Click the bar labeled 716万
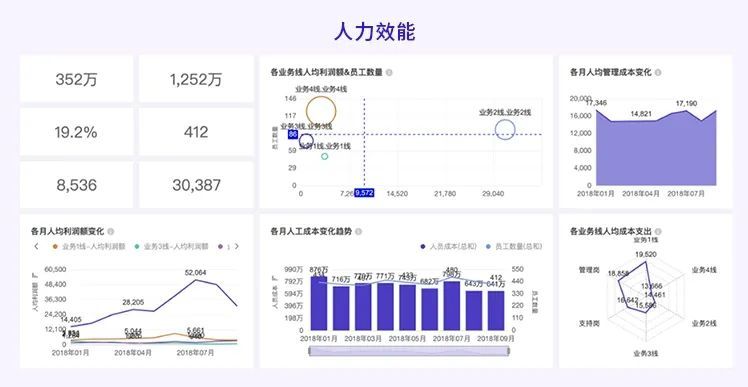 click(341, 308)
